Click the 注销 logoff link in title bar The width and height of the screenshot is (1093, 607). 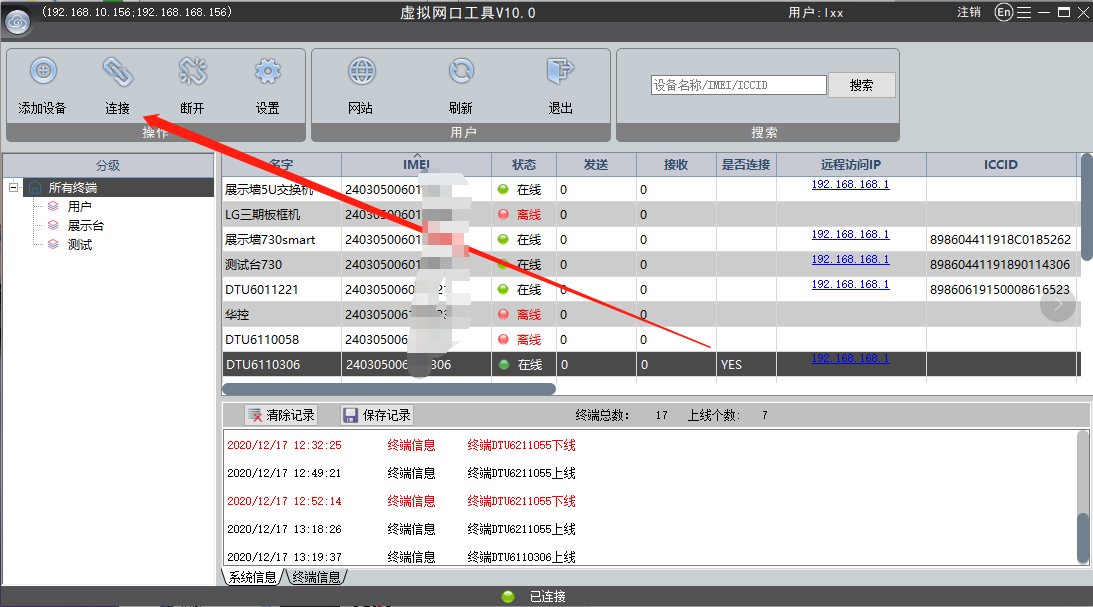coord(969,13)
